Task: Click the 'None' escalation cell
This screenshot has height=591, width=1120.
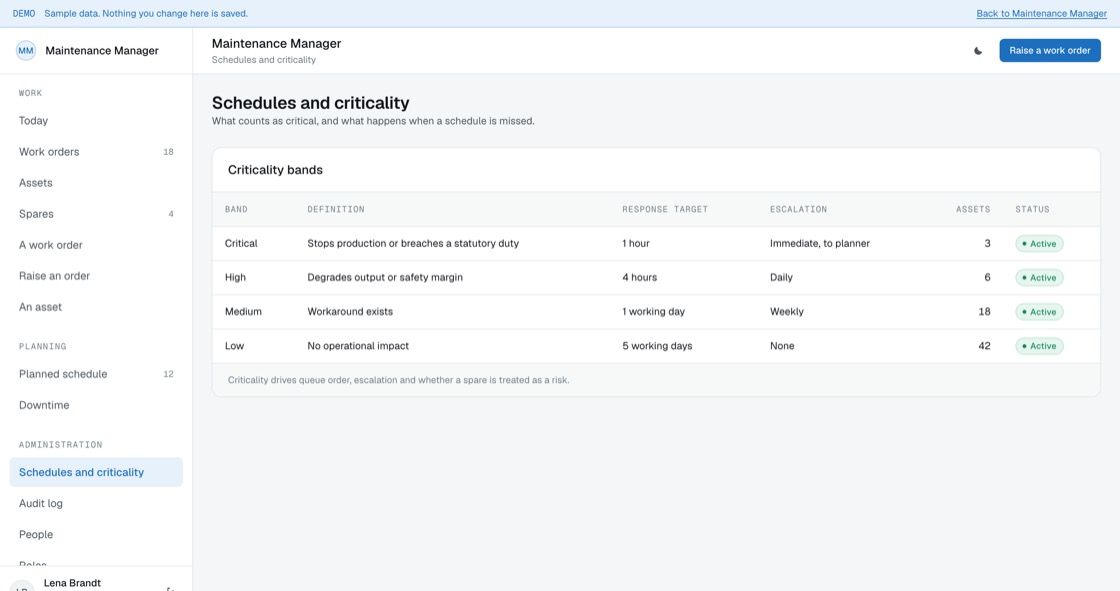Action: click(781, 346)
